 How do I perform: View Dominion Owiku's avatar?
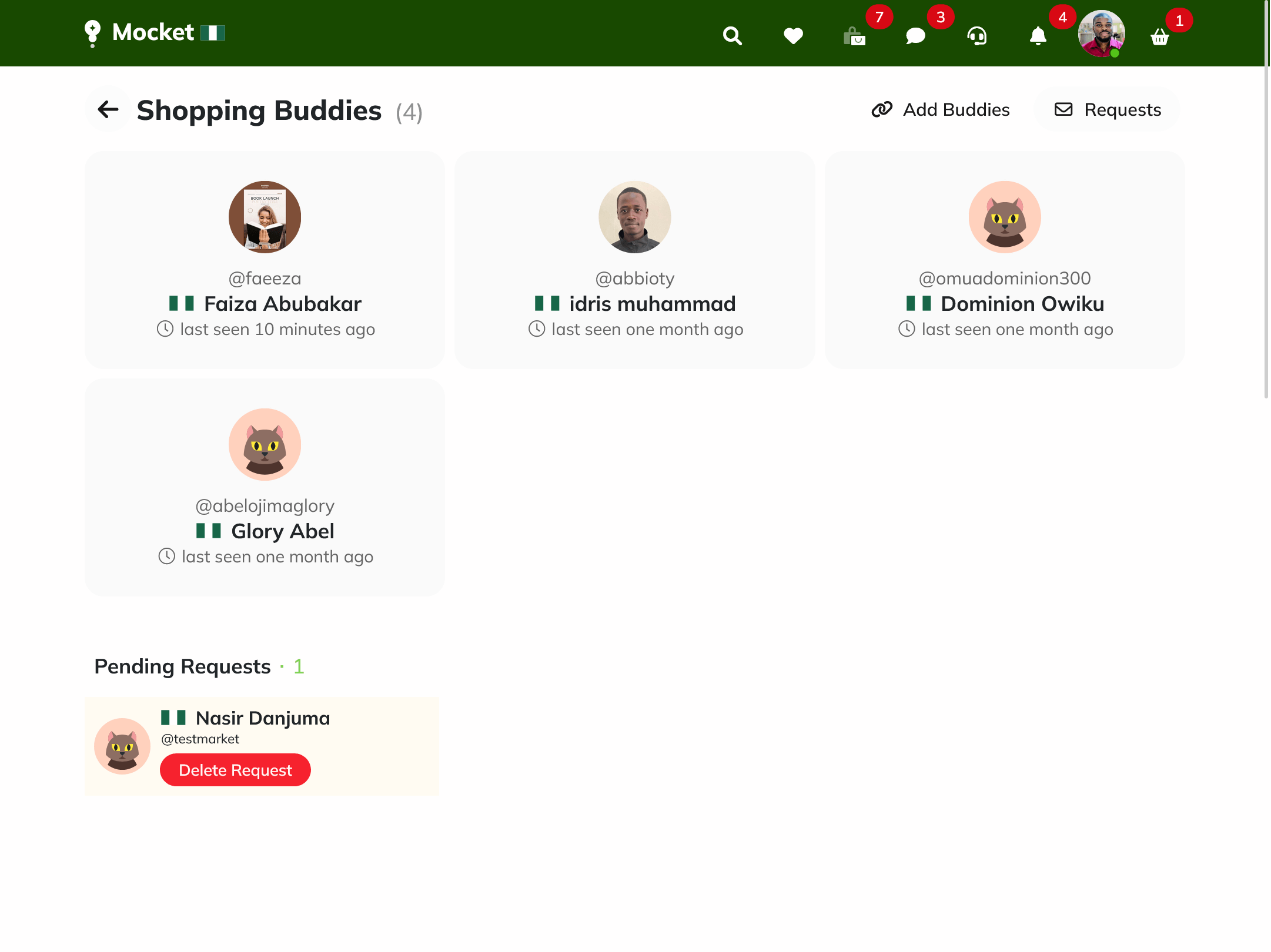pos(1004,217)
